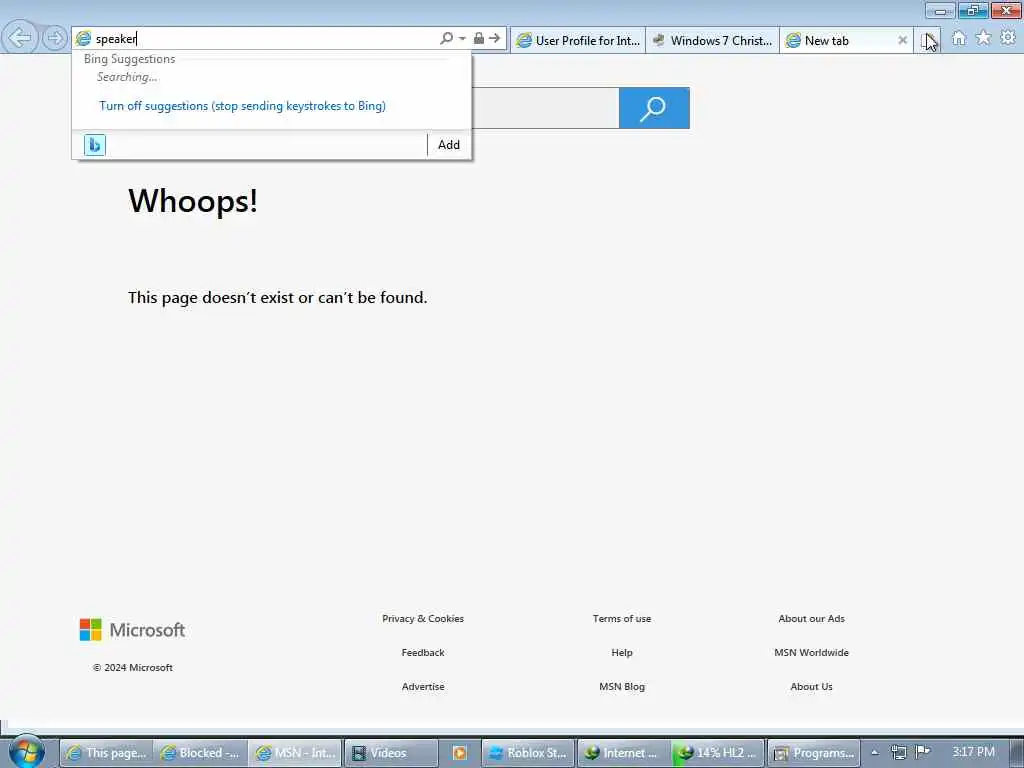
Task: Open the MSN Blog link
Action: point(622,686)
